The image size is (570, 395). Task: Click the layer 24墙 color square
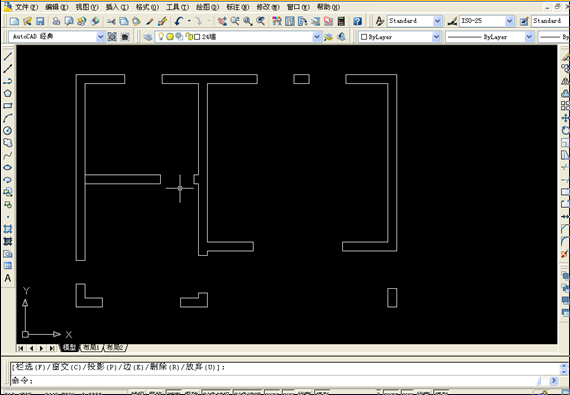tap(197, 37)
